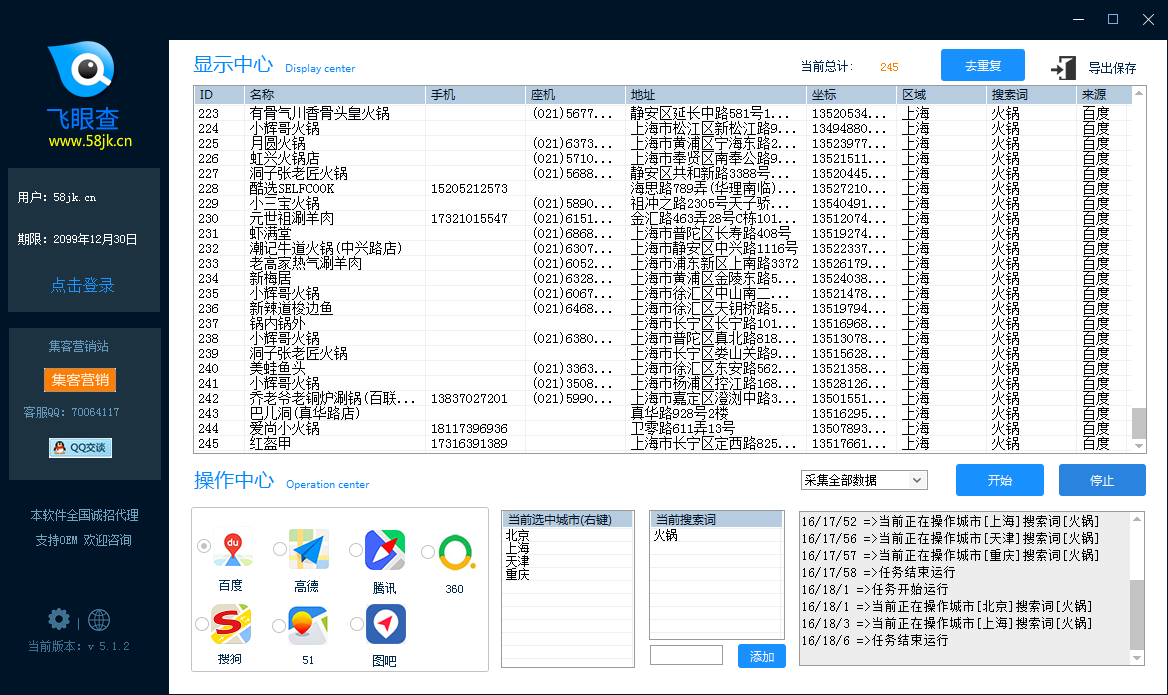Click the 腾讯 map source icon
1168x695 pixels.
click(x=385, y=550)
